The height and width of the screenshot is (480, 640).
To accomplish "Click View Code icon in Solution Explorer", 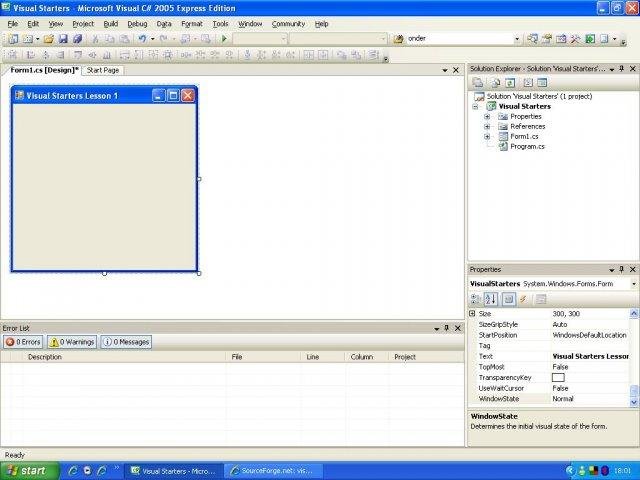I will tap(528, 83).
